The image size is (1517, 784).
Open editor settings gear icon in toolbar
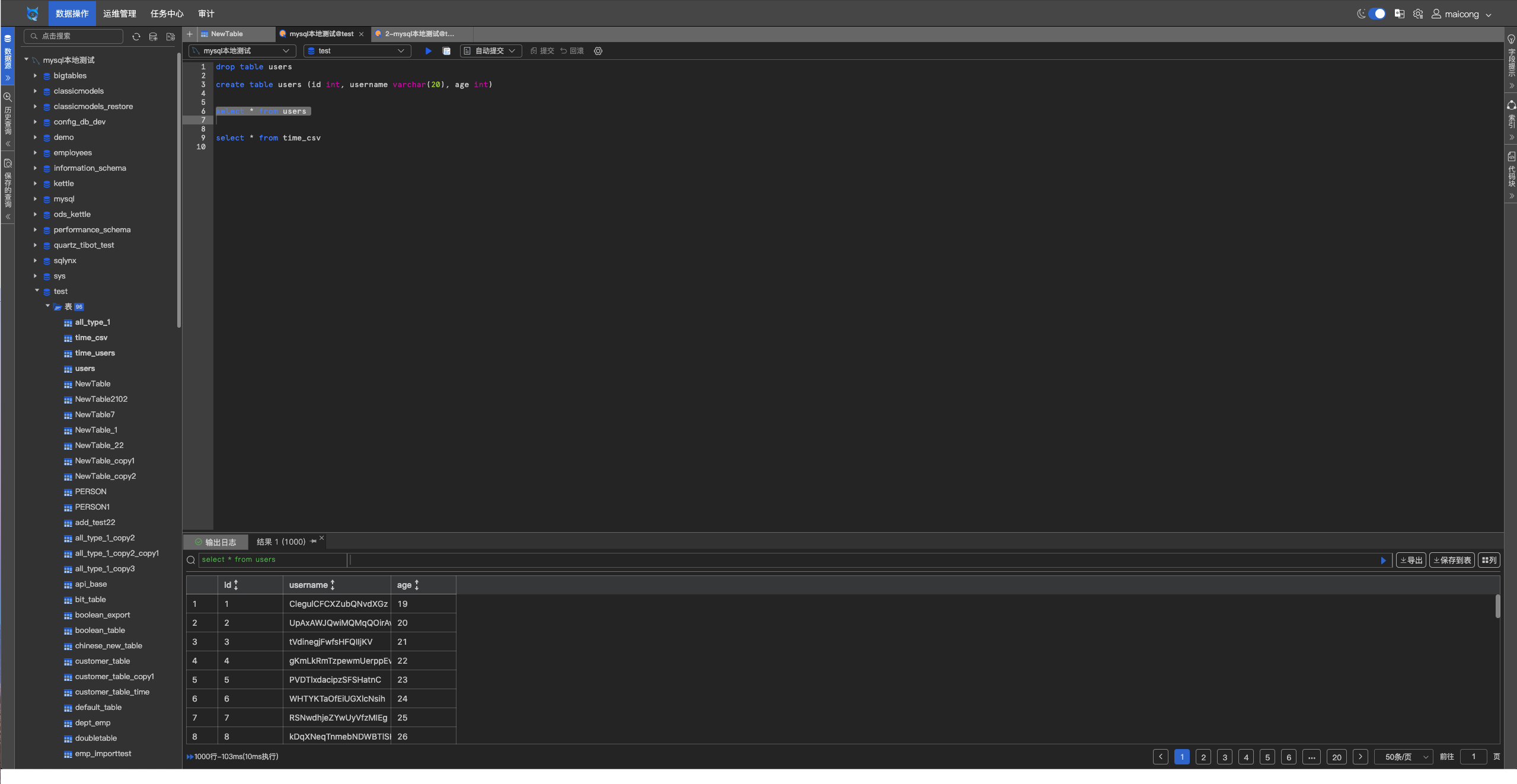[x=598, y=51]
